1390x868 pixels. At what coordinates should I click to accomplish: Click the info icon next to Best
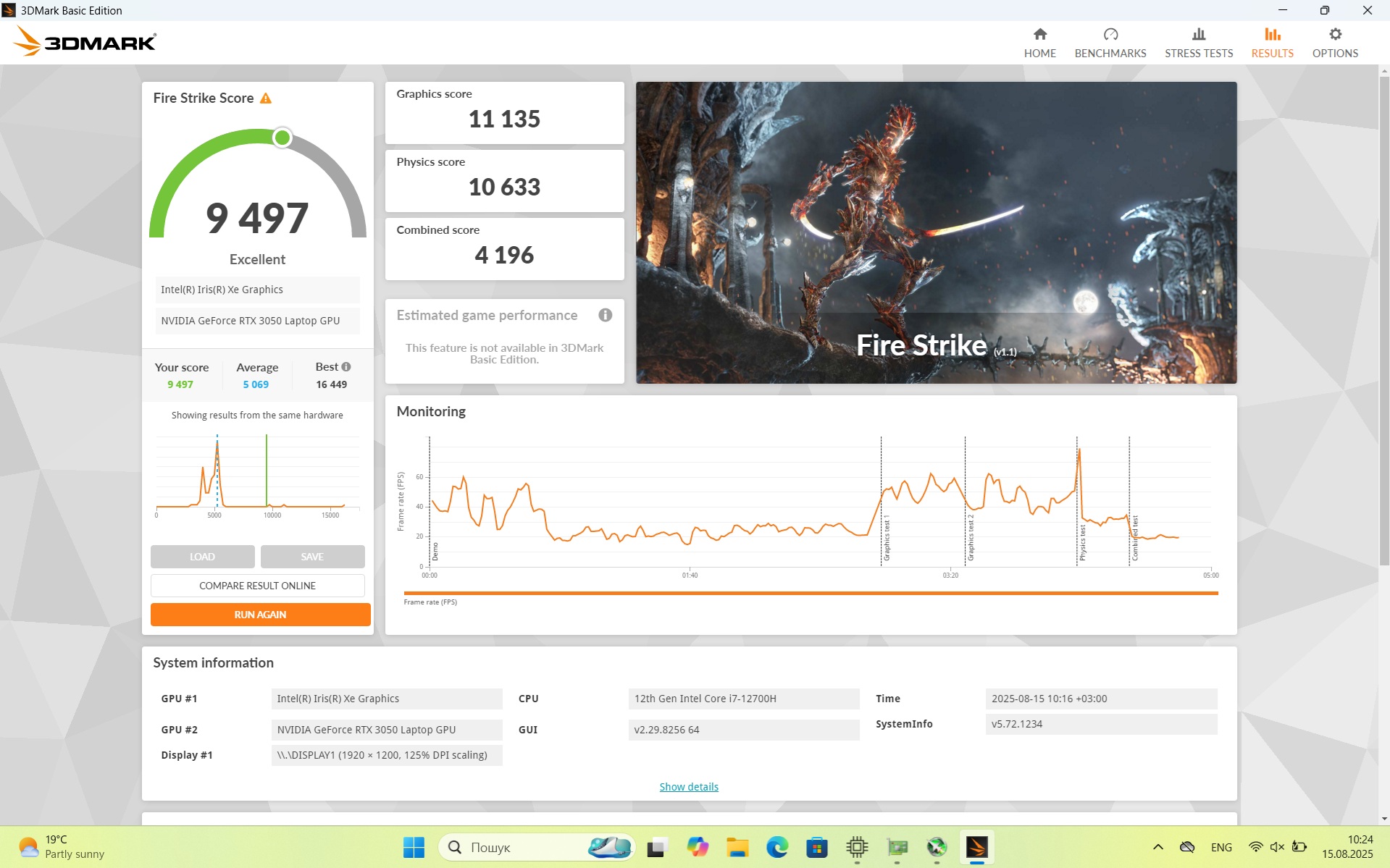click(346, 367)
